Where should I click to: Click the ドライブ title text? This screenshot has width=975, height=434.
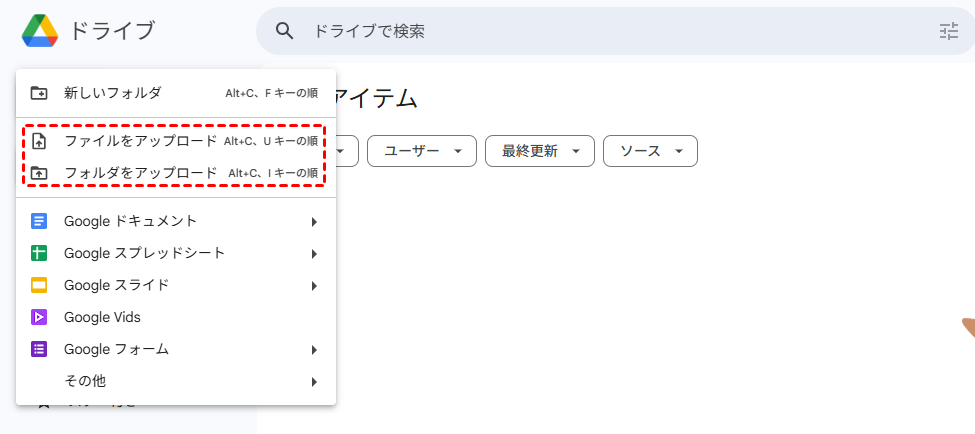112,30
